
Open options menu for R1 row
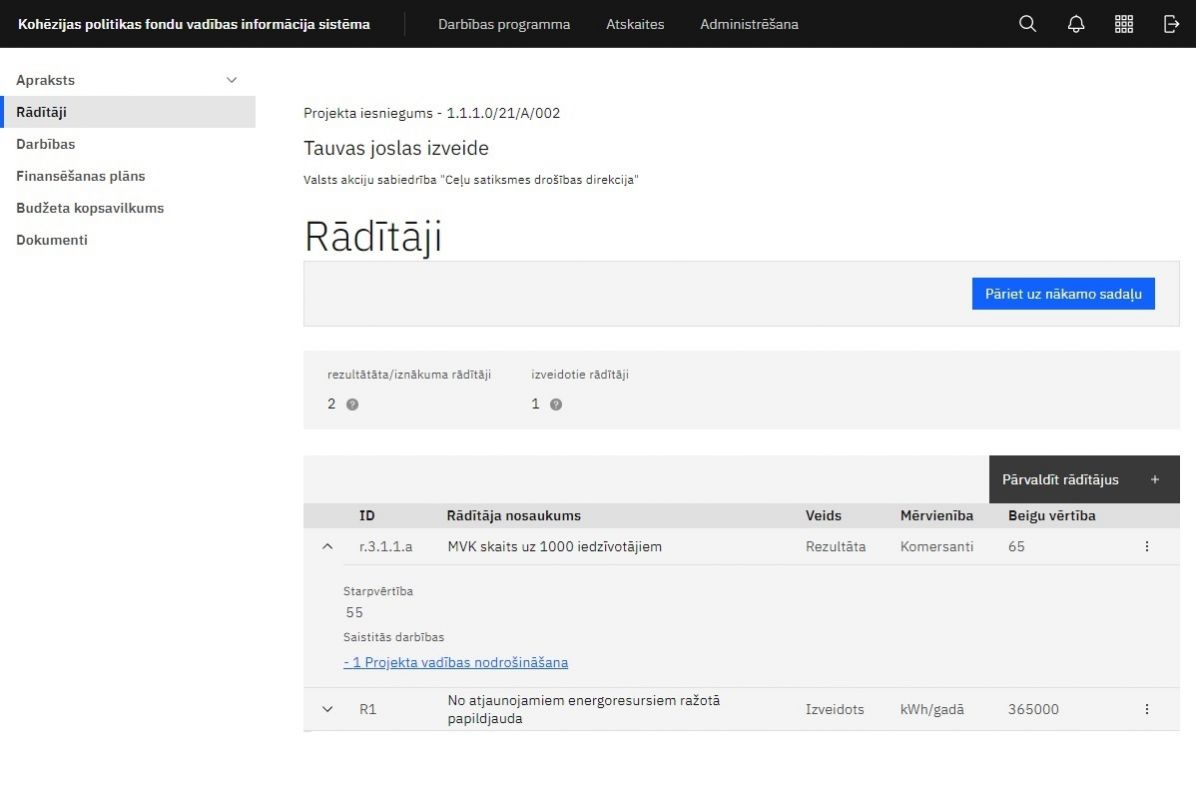(1146, 709)
